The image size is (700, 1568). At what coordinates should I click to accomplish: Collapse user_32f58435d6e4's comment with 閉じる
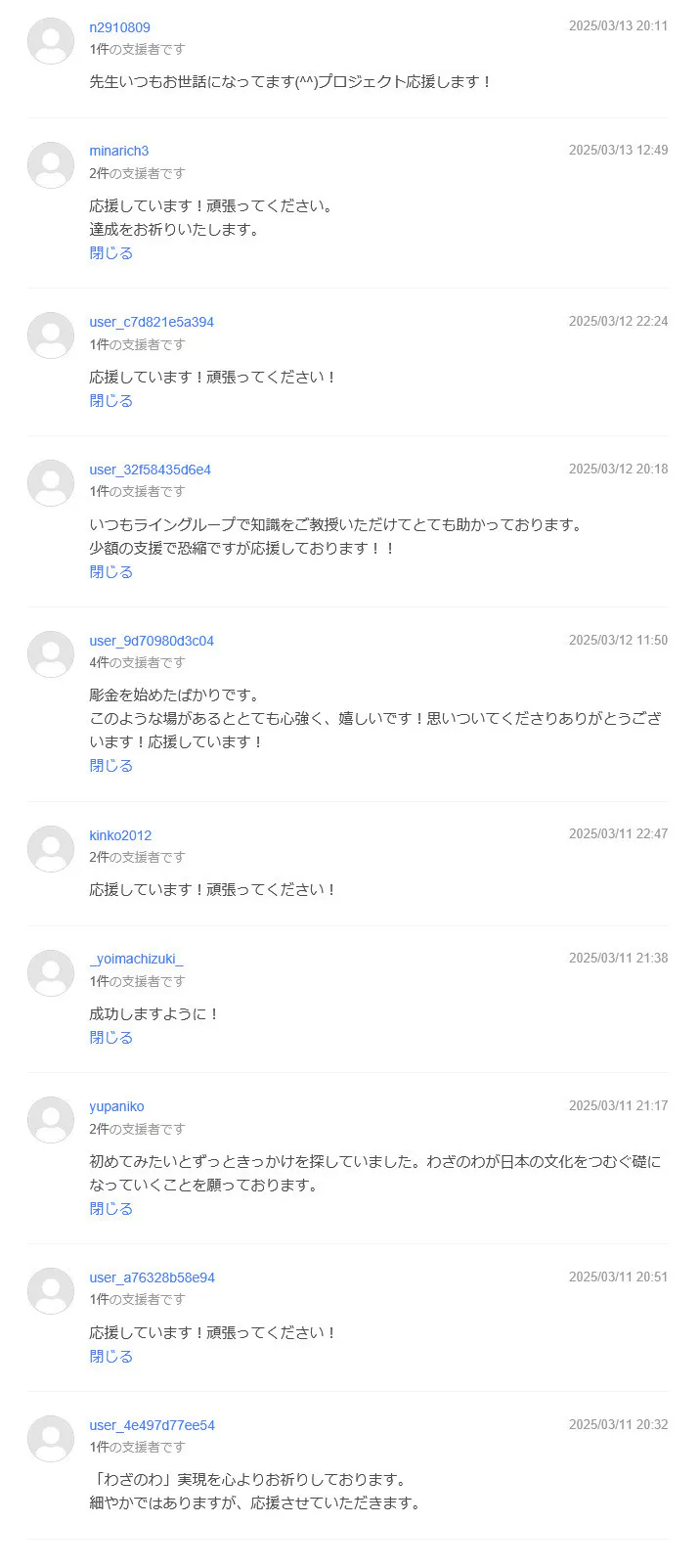coord(110,572)
